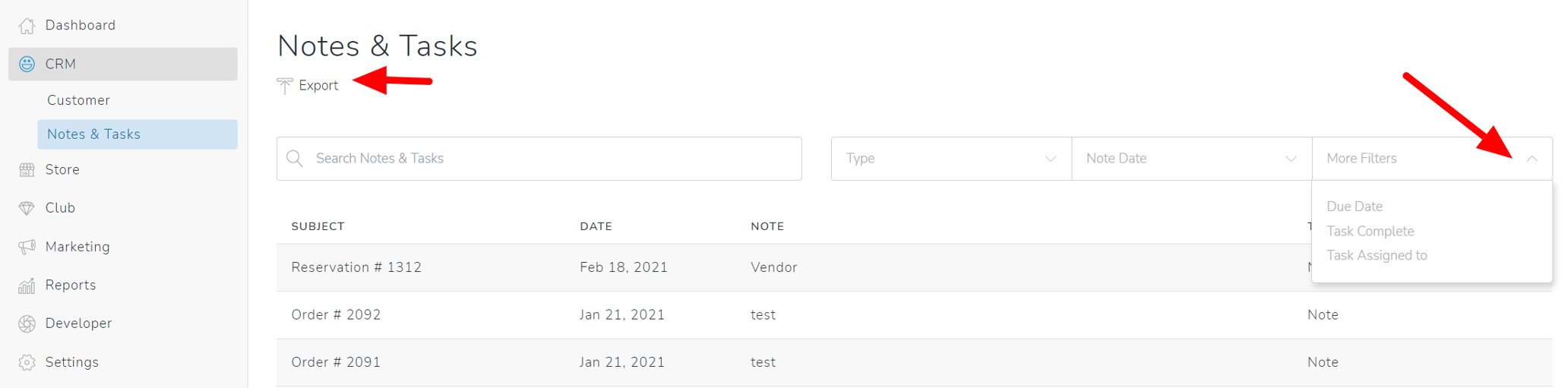Select the Due Date filter option
This screenshot has width=1568, height=388.
1354,207
